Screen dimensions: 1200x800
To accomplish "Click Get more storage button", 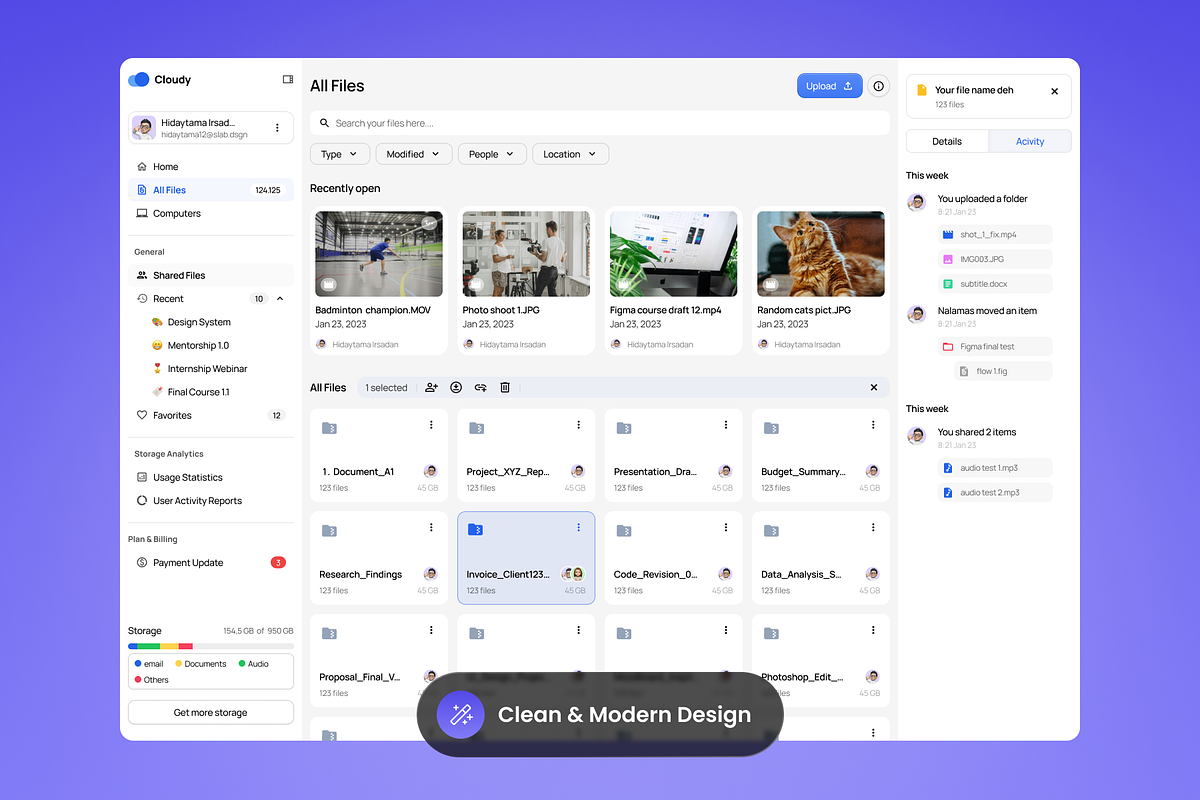I will click(210, 713).
